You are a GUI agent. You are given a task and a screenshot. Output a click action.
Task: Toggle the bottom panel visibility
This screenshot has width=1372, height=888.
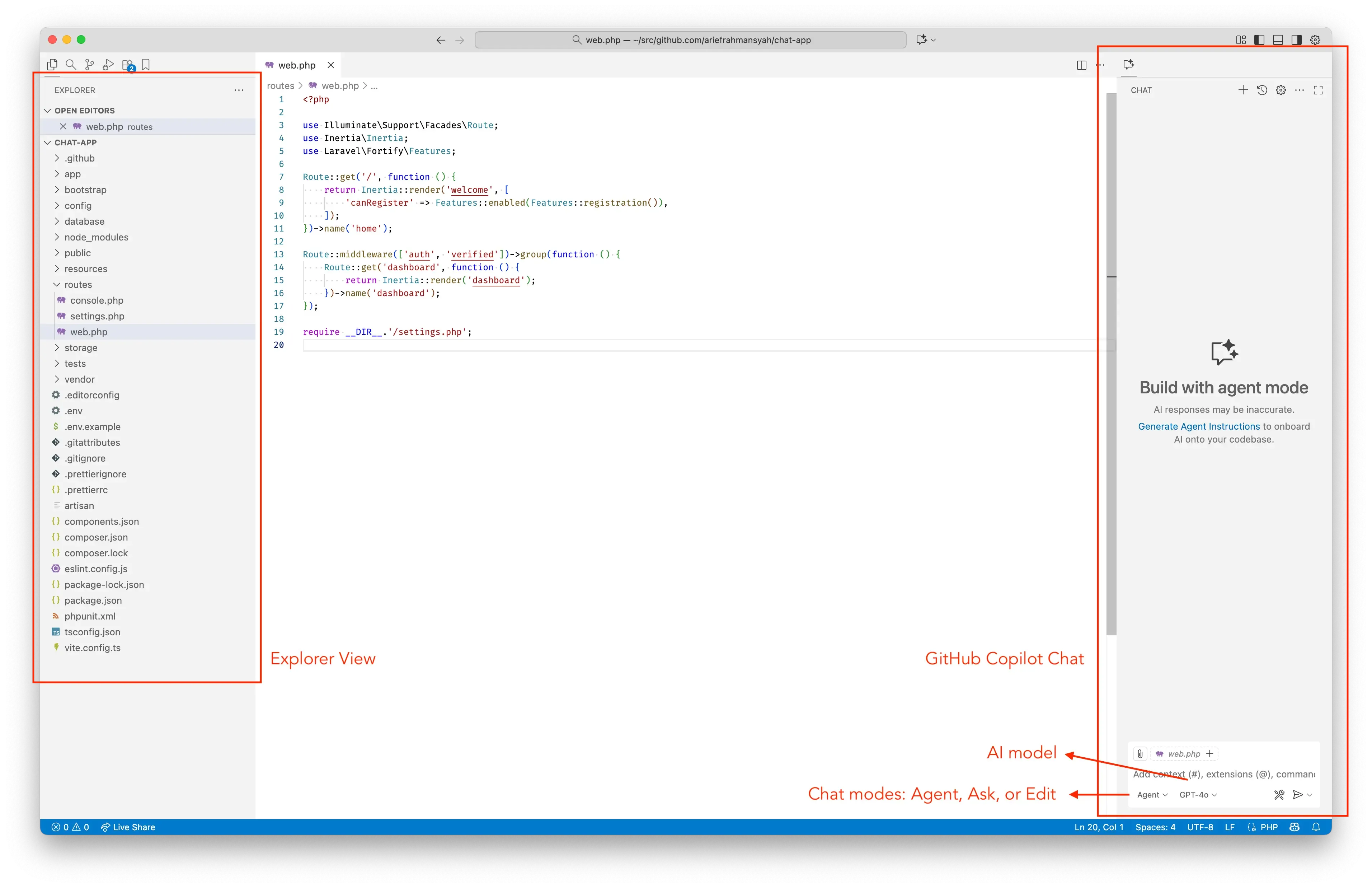[x=1278, y=39]
